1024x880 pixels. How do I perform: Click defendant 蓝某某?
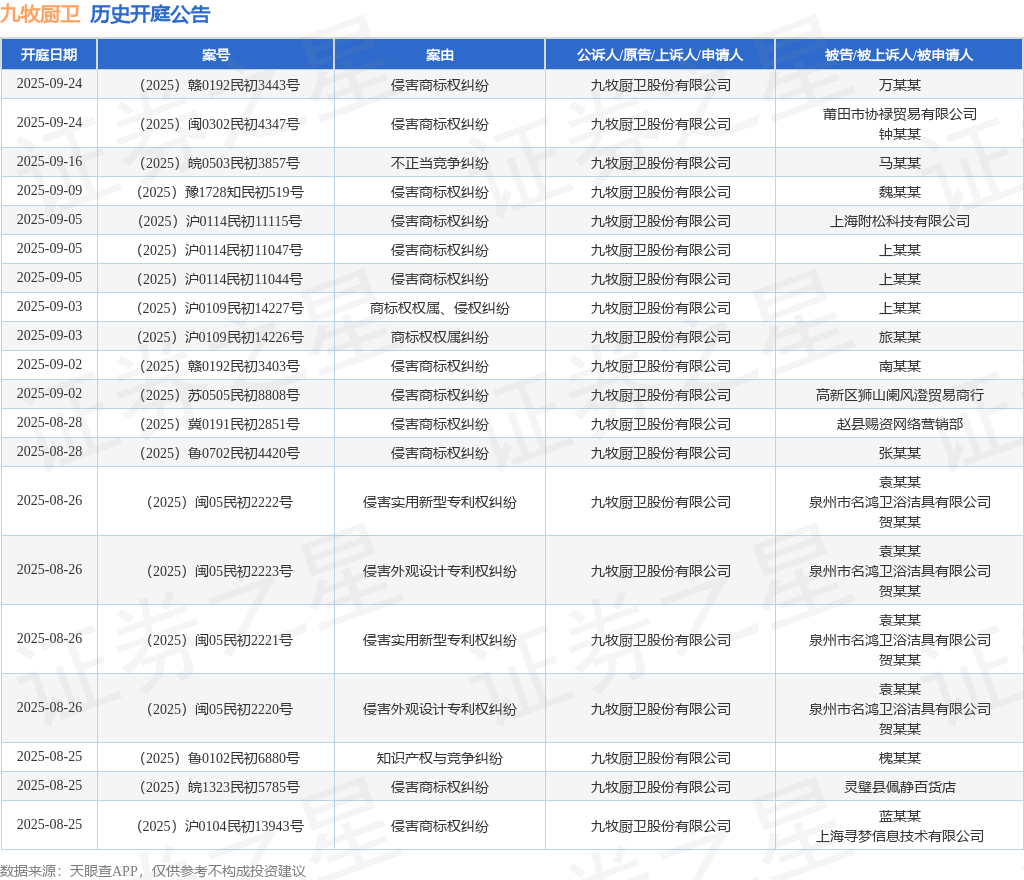(899, 816)
